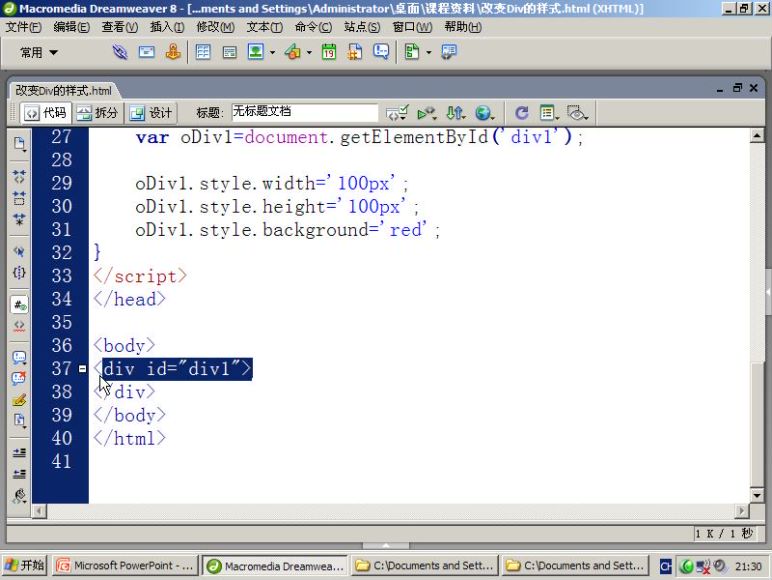The width and height of the screenshot is (772, 580).
Task: Open the Images icon dropdown arrow
Action: (x=272, y=52)
